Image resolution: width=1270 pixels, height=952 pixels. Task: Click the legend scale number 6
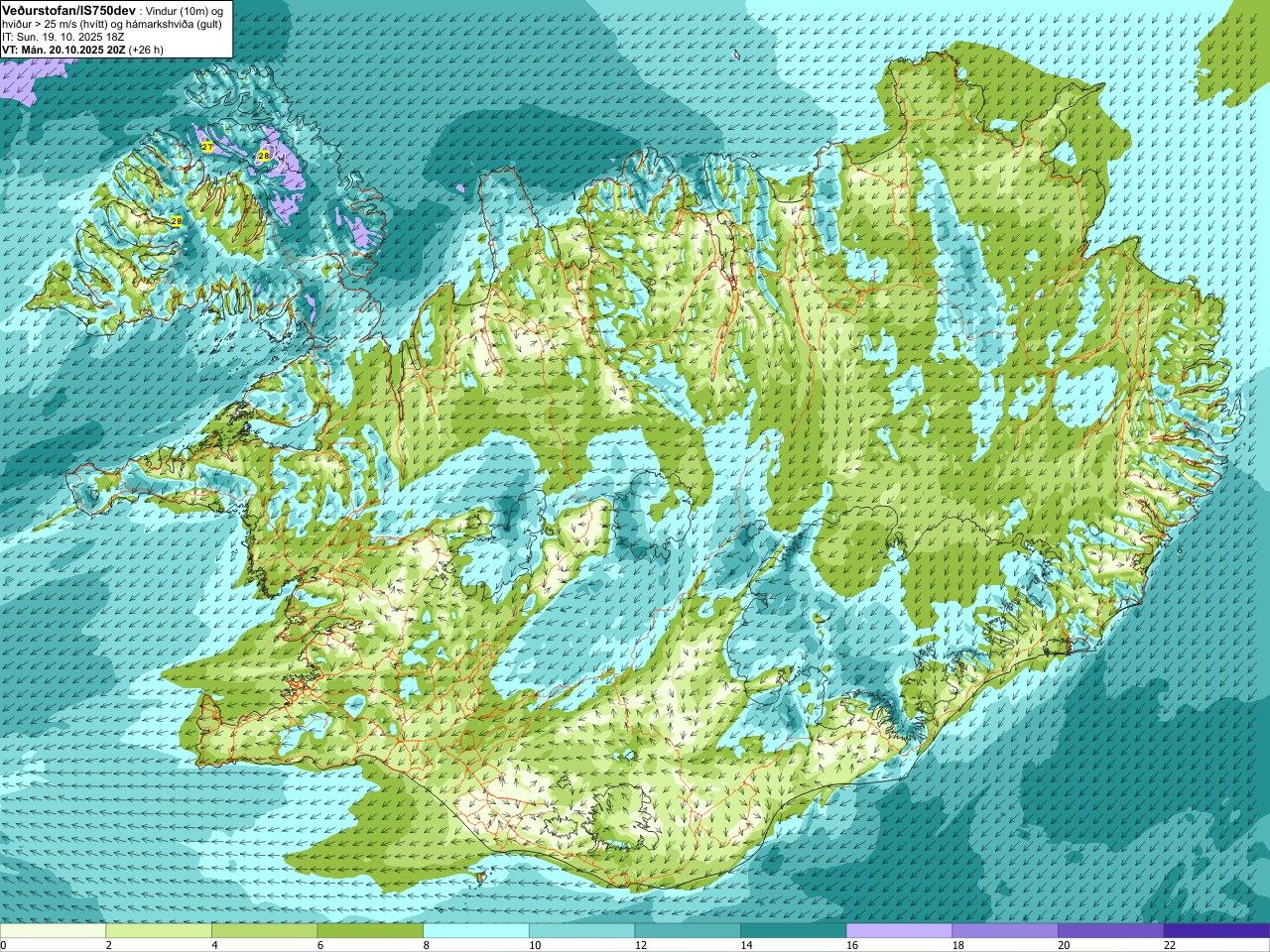[x=320, y=945]
